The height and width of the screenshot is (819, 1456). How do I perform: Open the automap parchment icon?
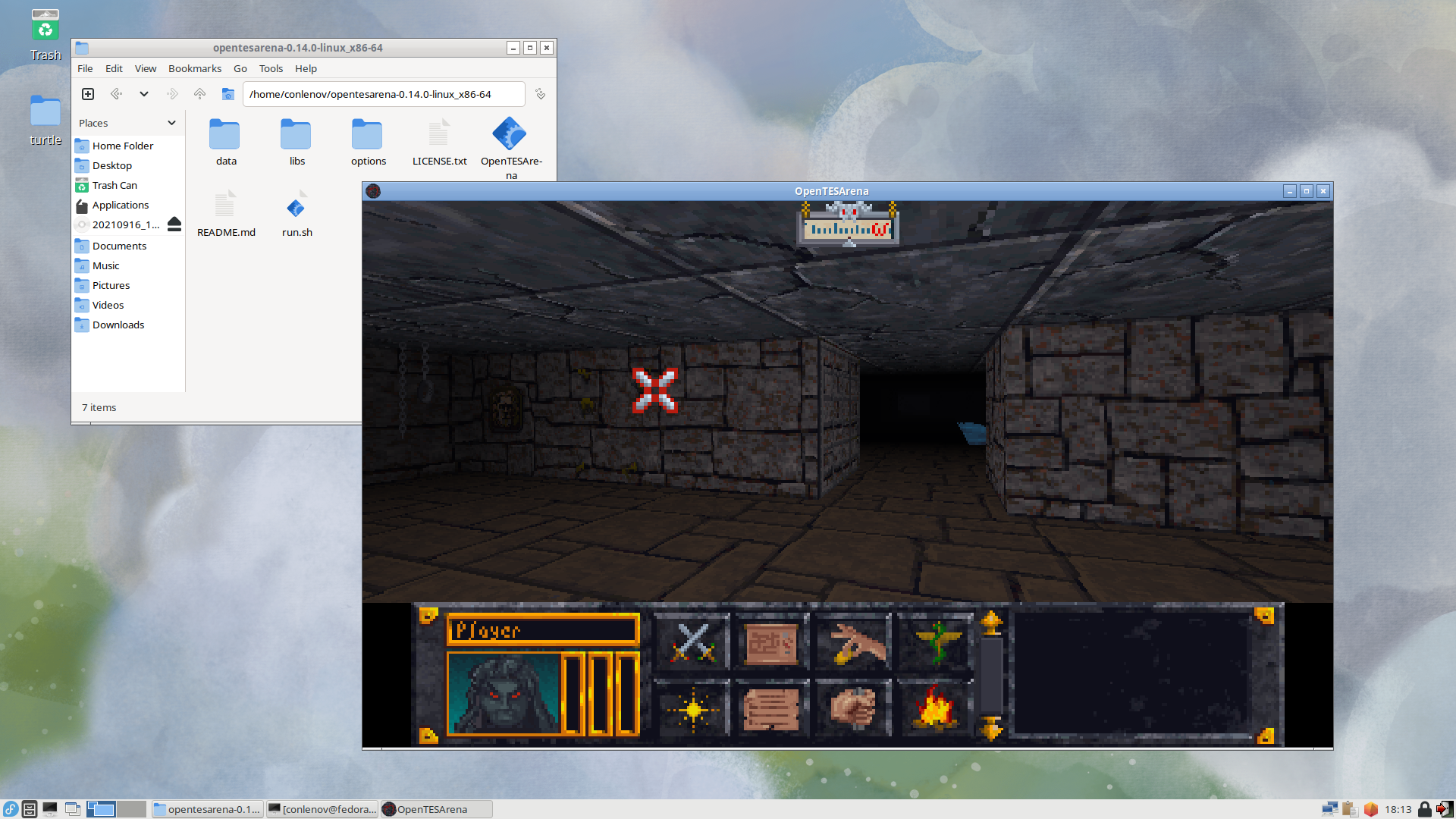click(772, 642)
